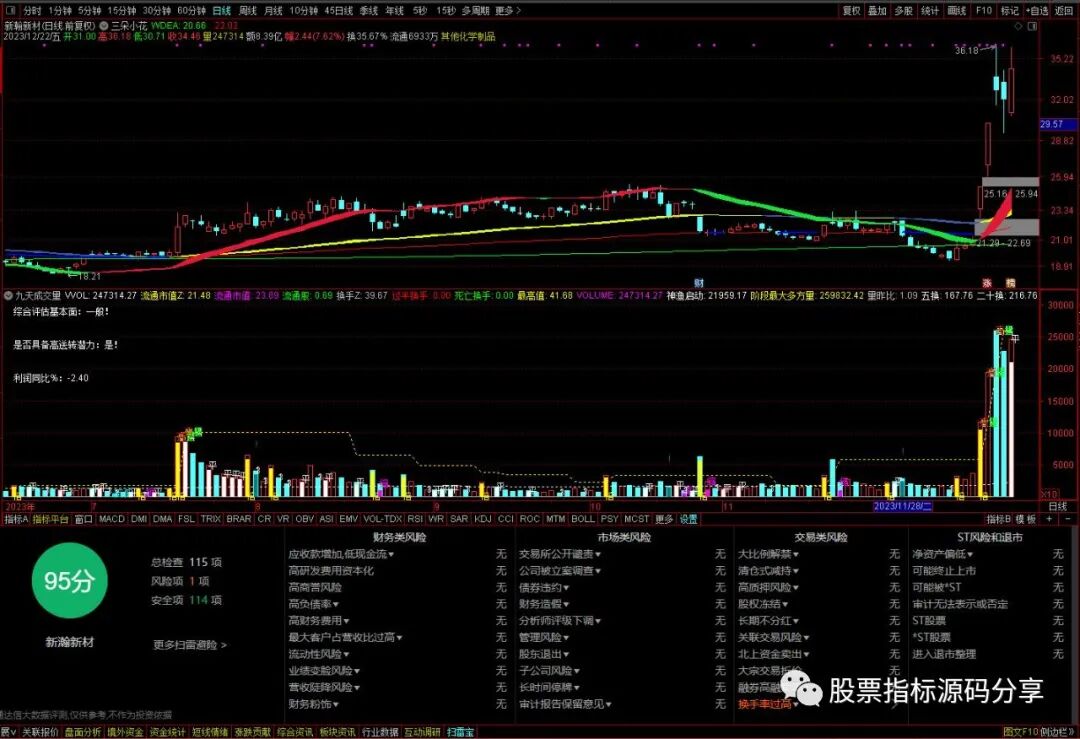The image size is (1080, 739).
Task: Click the minus button in indicator bar
Action: pos(1068,519)
